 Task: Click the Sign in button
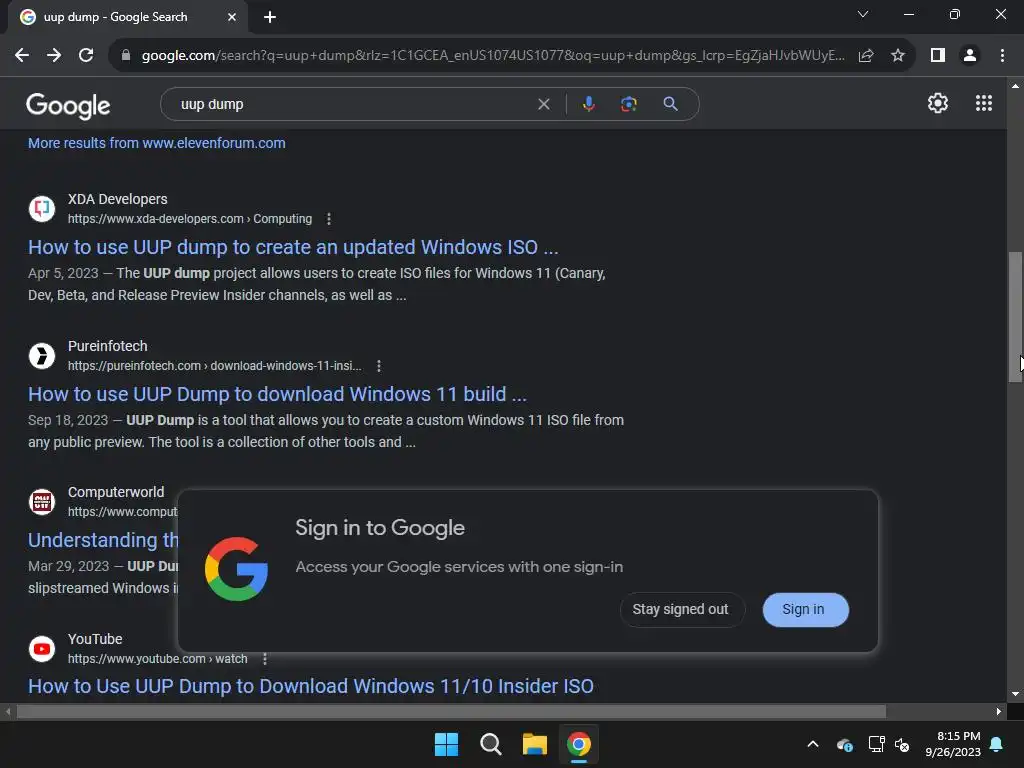(x=805, y=609)
